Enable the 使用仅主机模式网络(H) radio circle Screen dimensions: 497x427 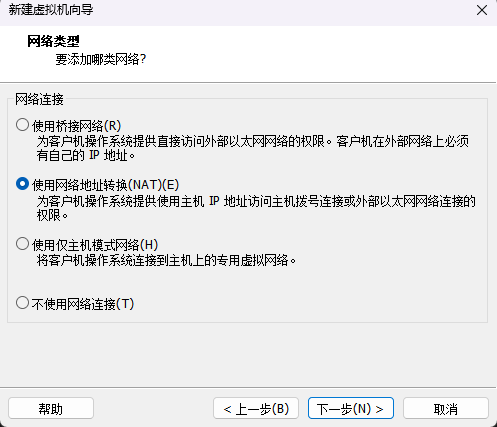22,244
